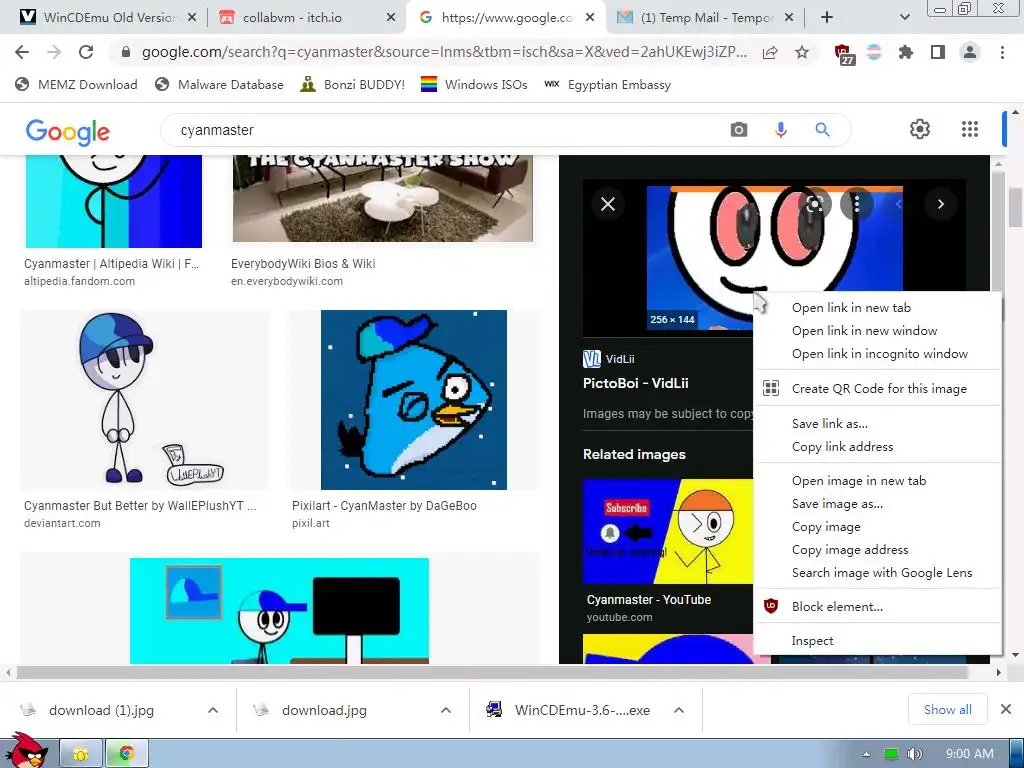Close the collabvm itch.io tab
Image resolution: width=1024 pixels, height=768 pixels.
(391, 18)
